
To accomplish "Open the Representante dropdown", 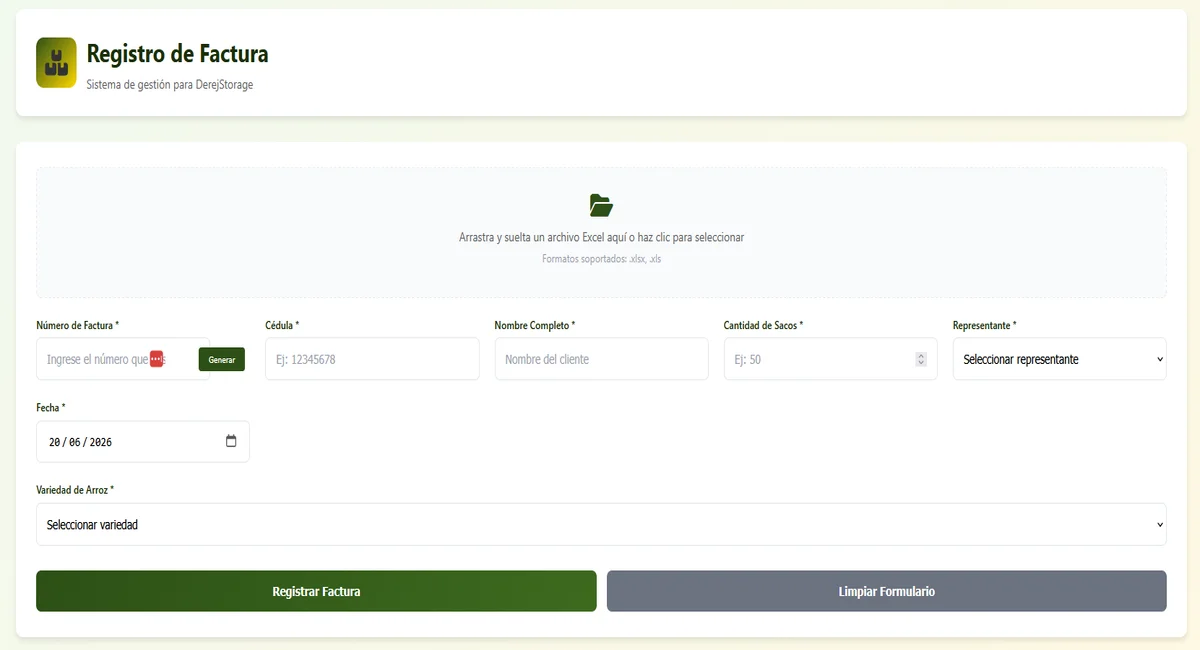I will [x=1060, y=359].
